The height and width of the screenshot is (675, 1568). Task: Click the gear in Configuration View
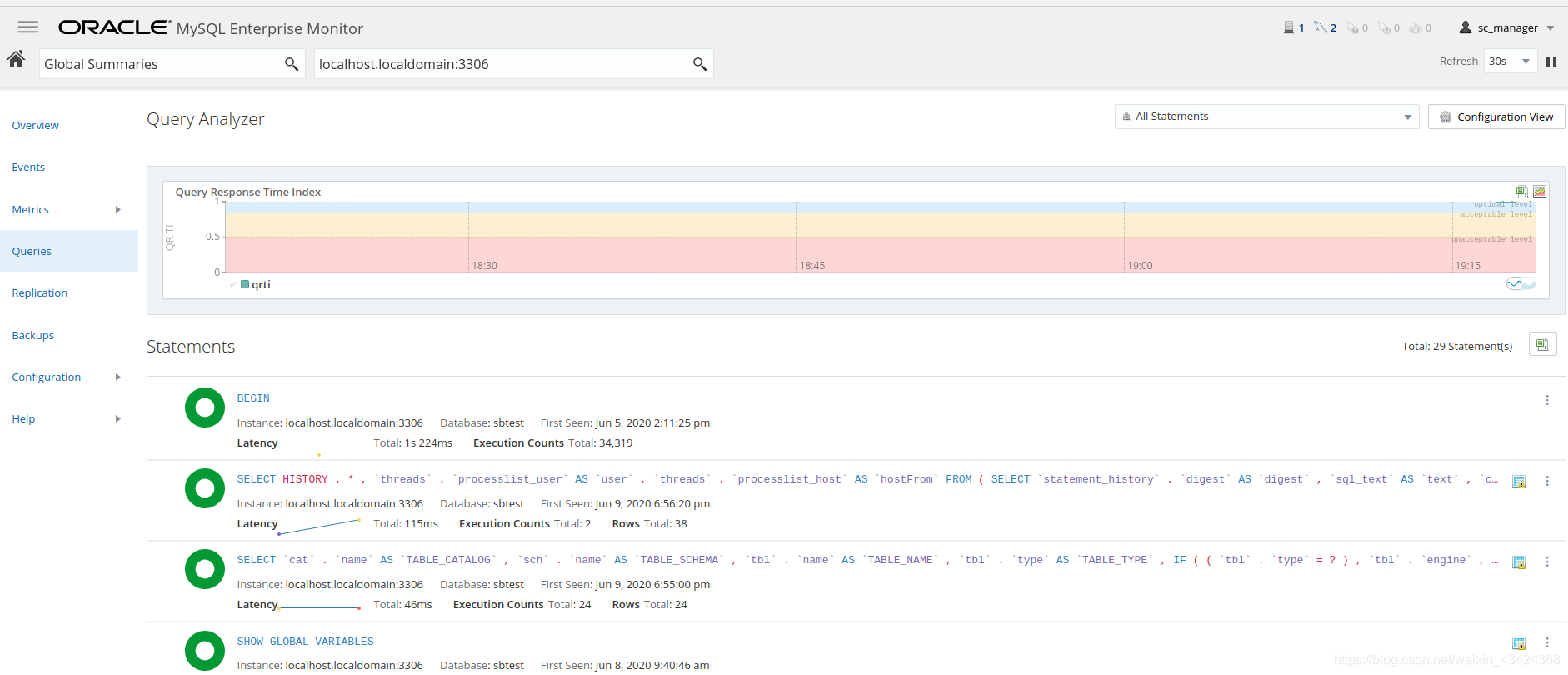tap(1446, 117)
